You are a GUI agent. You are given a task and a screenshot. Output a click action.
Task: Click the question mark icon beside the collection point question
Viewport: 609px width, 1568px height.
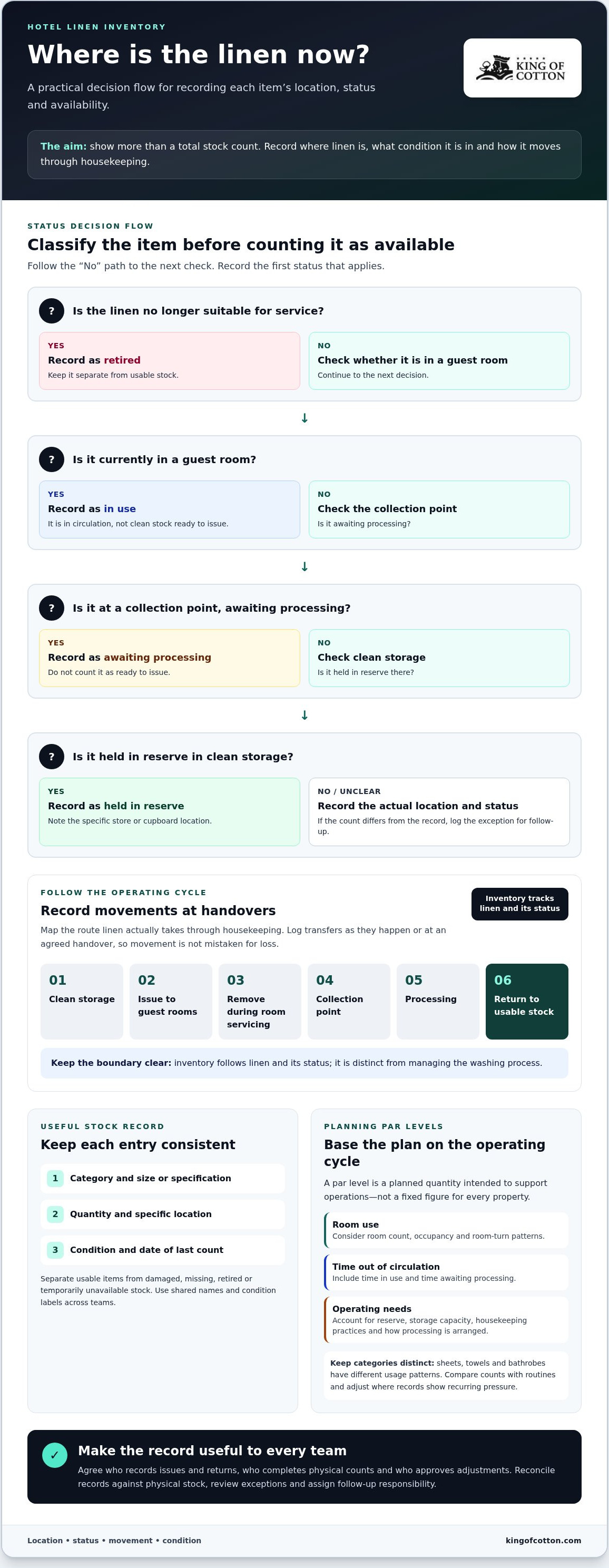click(52, 608)
